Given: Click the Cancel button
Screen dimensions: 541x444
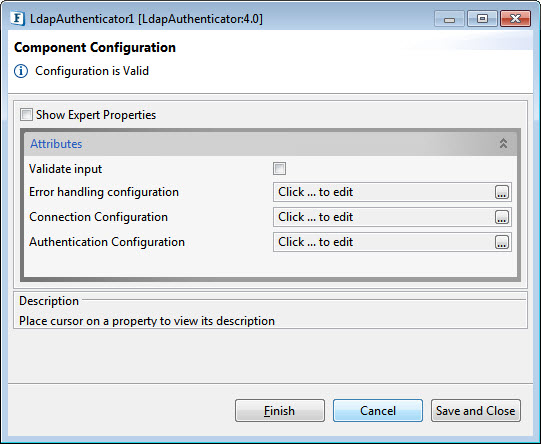Looking at the screenshot, I should click(378, 411).
